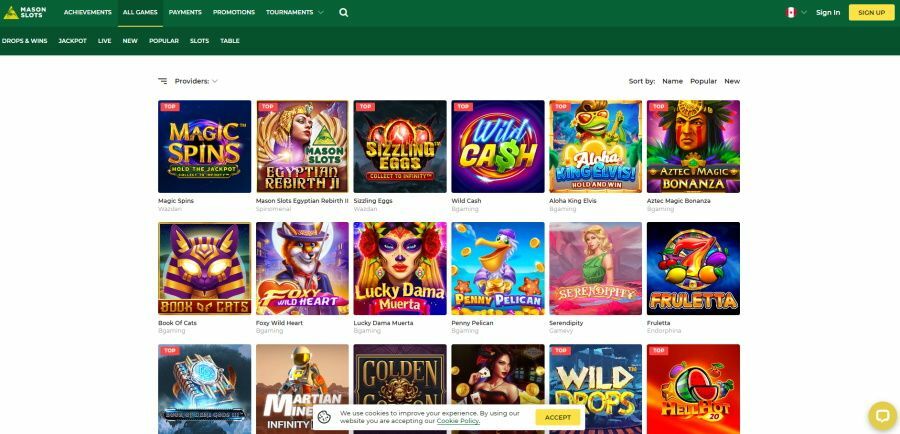Screen dimensions: 900x434
Task: Click the filter lines icon beside Providers
Action: pos(163,81)
